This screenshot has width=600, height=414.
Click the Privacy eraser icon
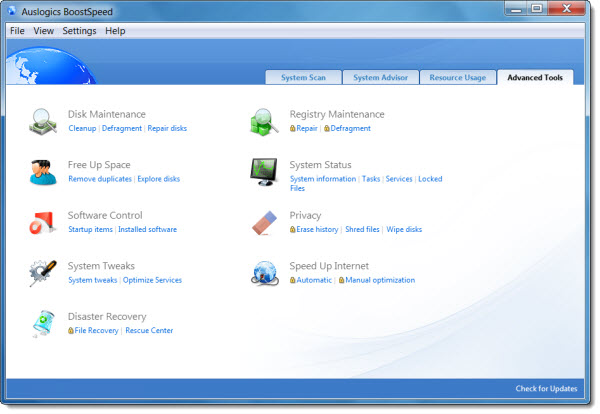point(264,223)
